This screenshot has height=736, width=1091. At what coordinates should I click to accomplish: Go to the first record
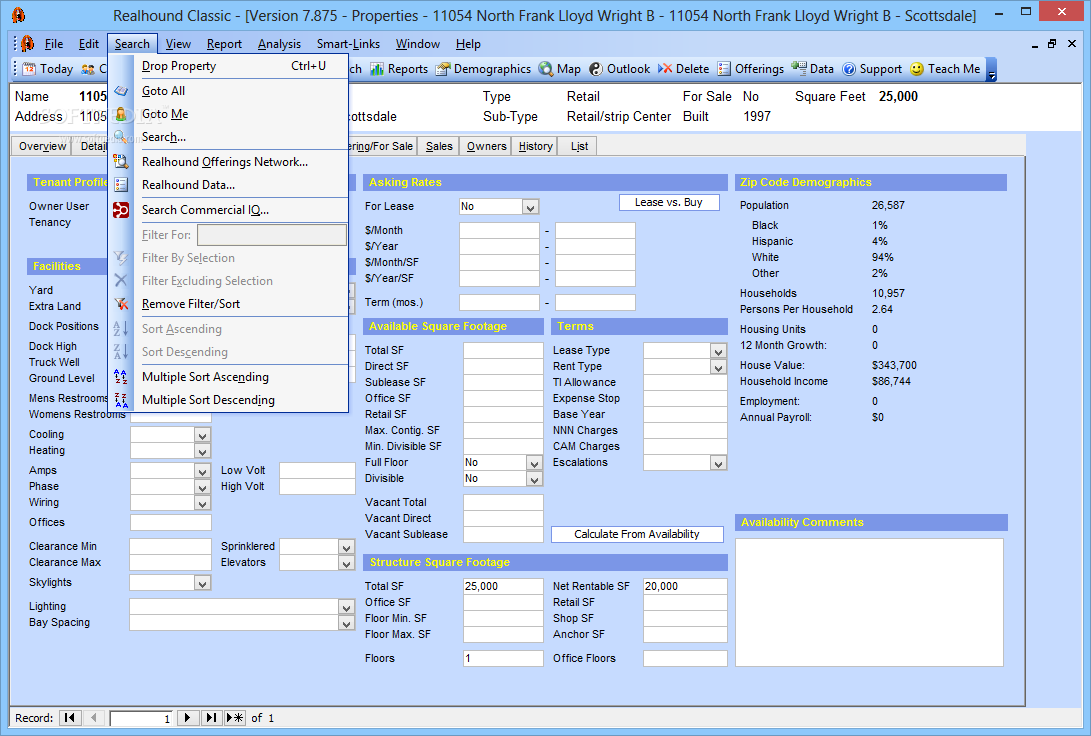tap(70, 718)
